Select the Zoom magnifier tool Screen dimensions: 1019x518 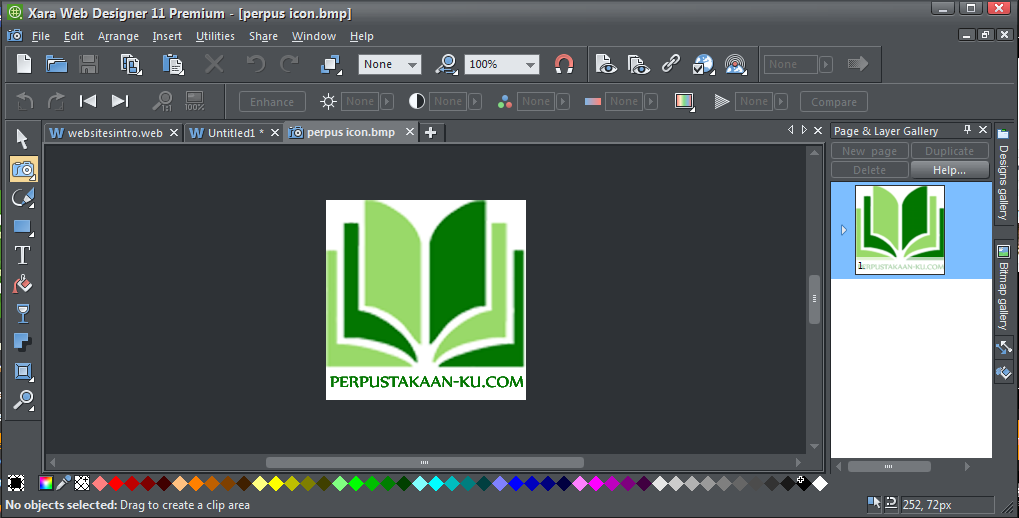[x=23, y=400]
